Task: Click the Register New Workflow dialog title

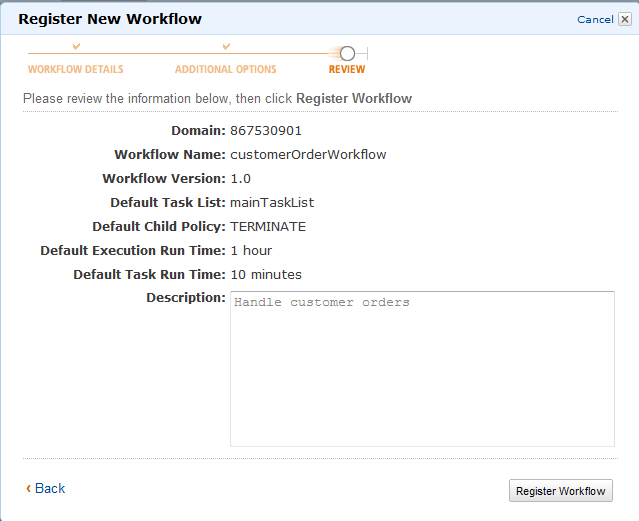Action: 110,19
